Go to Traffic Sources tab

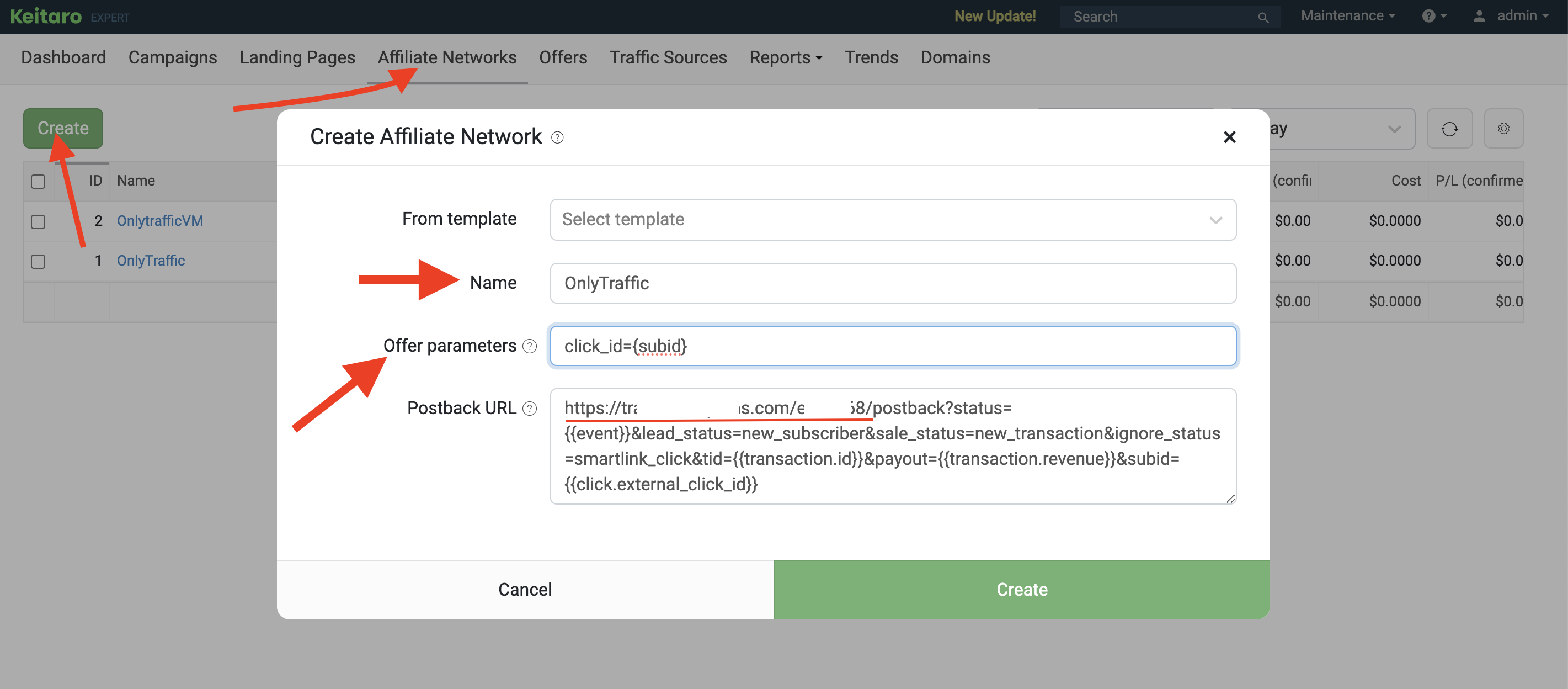coord(668,58)
